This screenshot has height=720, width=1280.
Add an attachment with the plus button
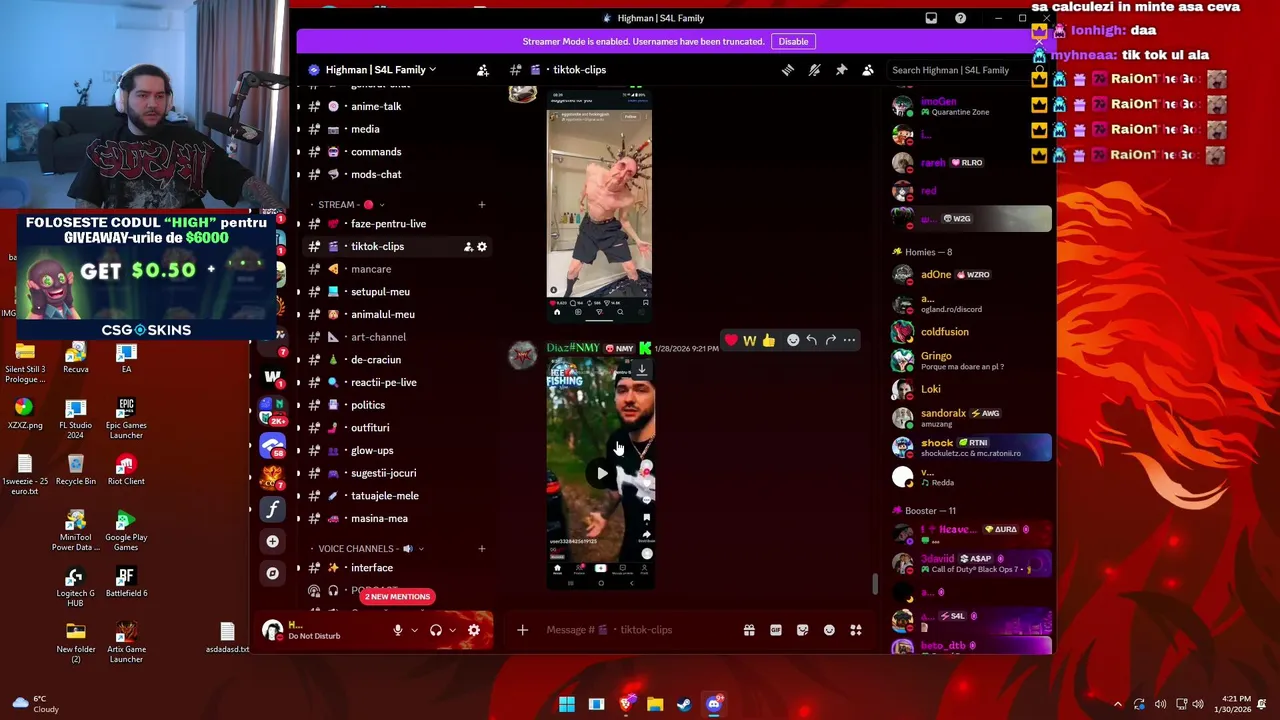(522, 630)
